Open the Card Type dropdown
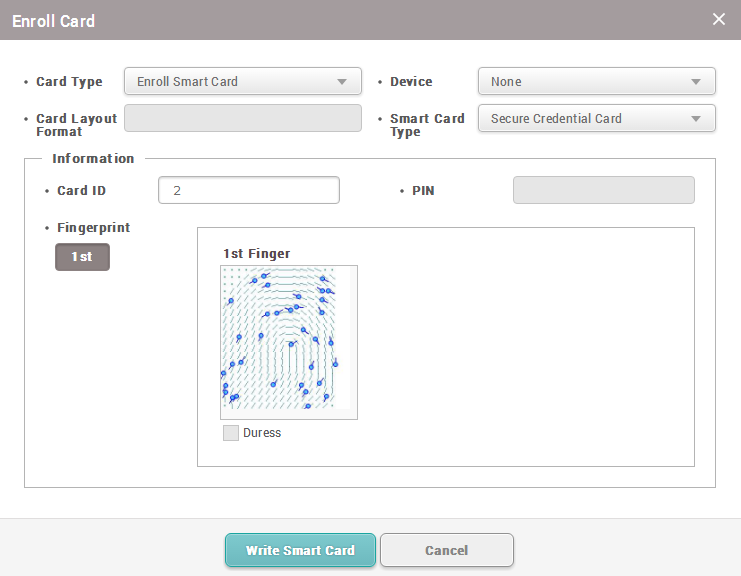Image resolution: width=741 pixels, height=576 pixels. point(242,82)
